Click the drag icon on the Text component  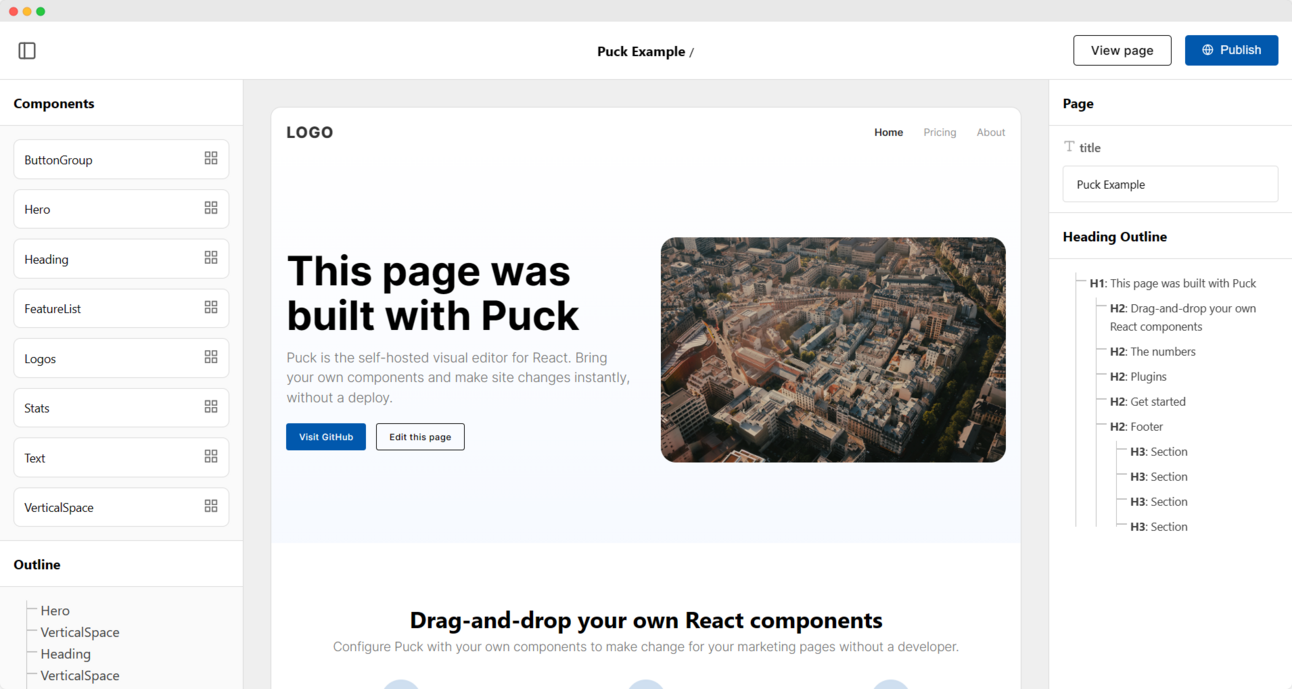tap(210, 456)
